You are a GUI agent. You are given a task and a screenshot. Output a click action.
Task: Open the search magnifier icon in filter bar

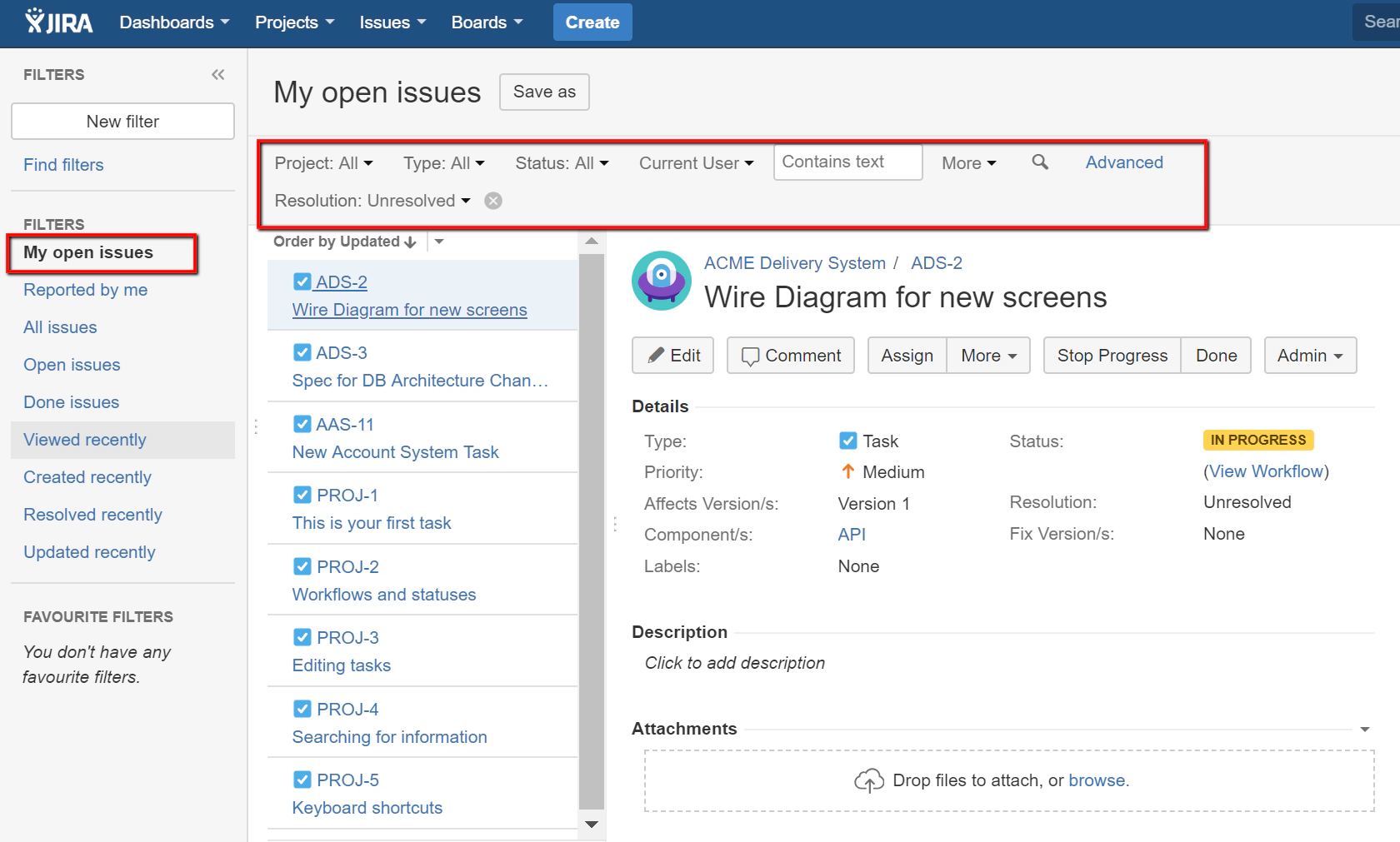[1039, 162]
